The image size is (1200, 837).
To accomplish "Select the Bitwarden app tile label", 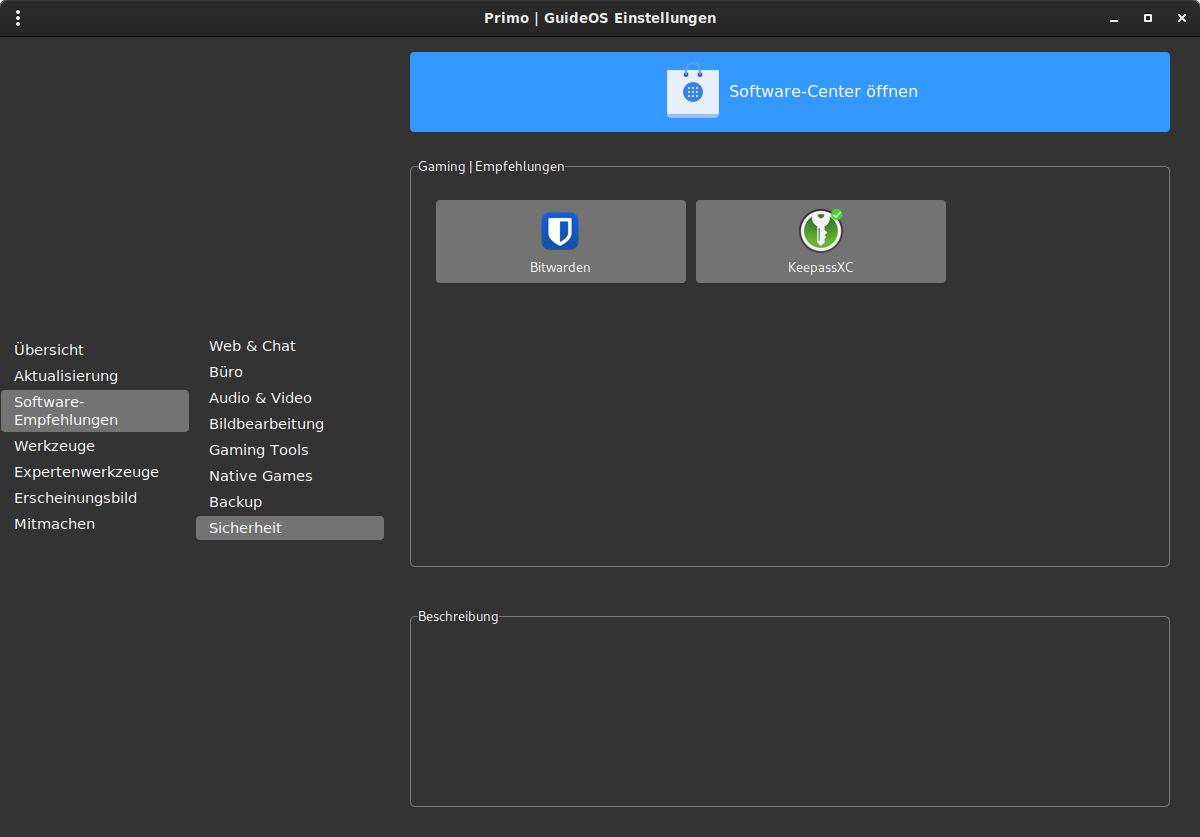I will [560, 268].
